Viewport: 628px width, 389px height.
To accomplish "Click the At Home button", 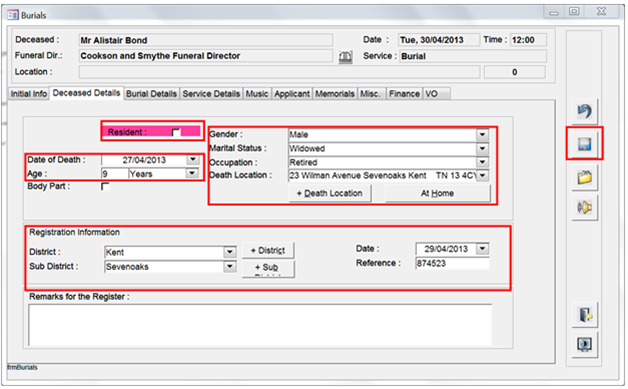I will (x=437, y=193).
